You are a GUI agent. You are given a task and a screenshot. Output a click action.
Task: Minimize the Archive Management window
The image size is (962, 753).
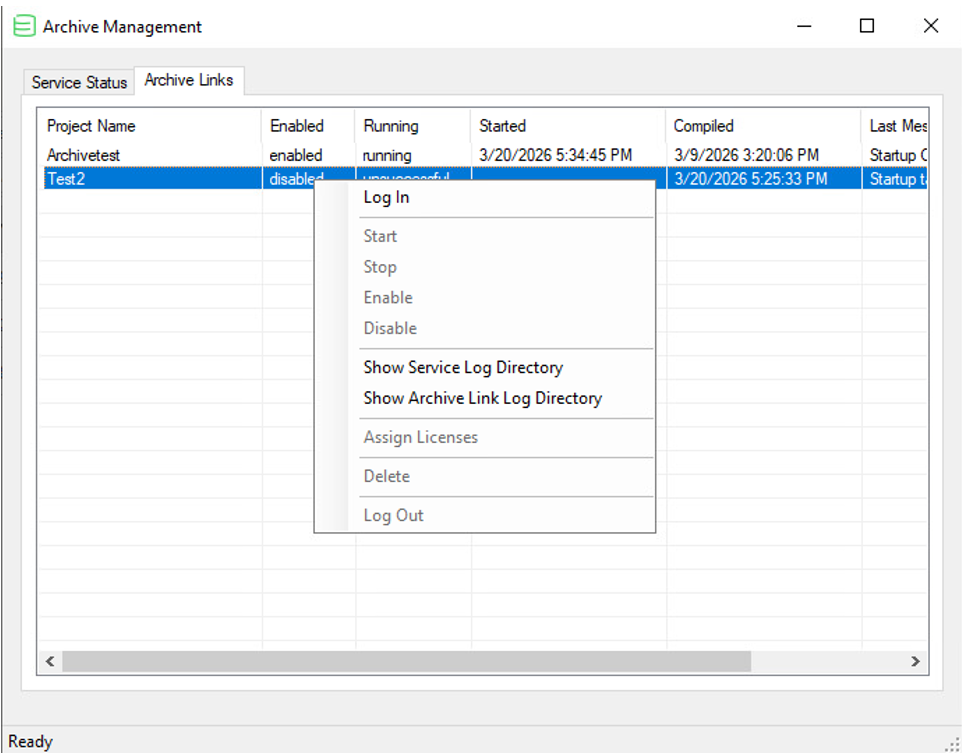[804, 26]
